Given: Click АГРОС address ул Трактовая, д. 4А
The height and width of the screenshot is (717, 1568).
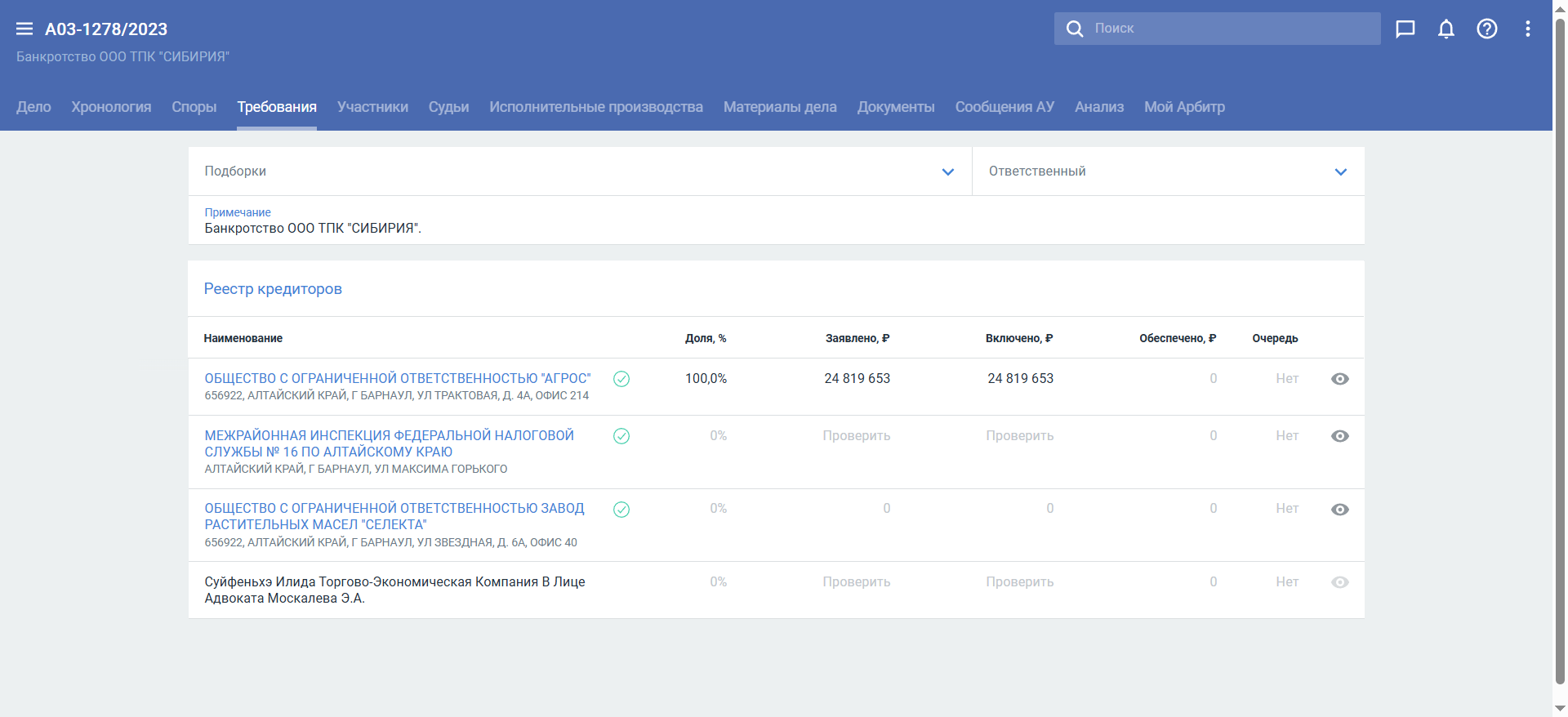Looking at the screenshot, I should (396, 396).
